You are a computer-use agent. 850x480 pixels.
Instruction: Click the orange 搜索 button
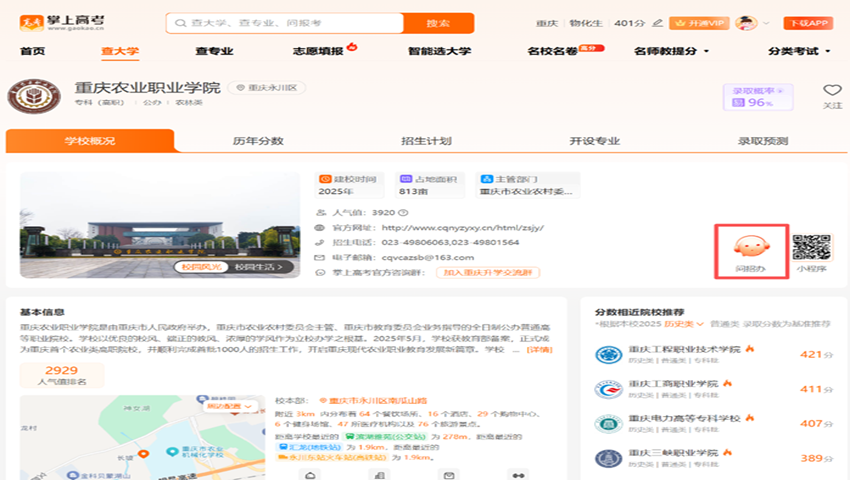click(438, 23)
